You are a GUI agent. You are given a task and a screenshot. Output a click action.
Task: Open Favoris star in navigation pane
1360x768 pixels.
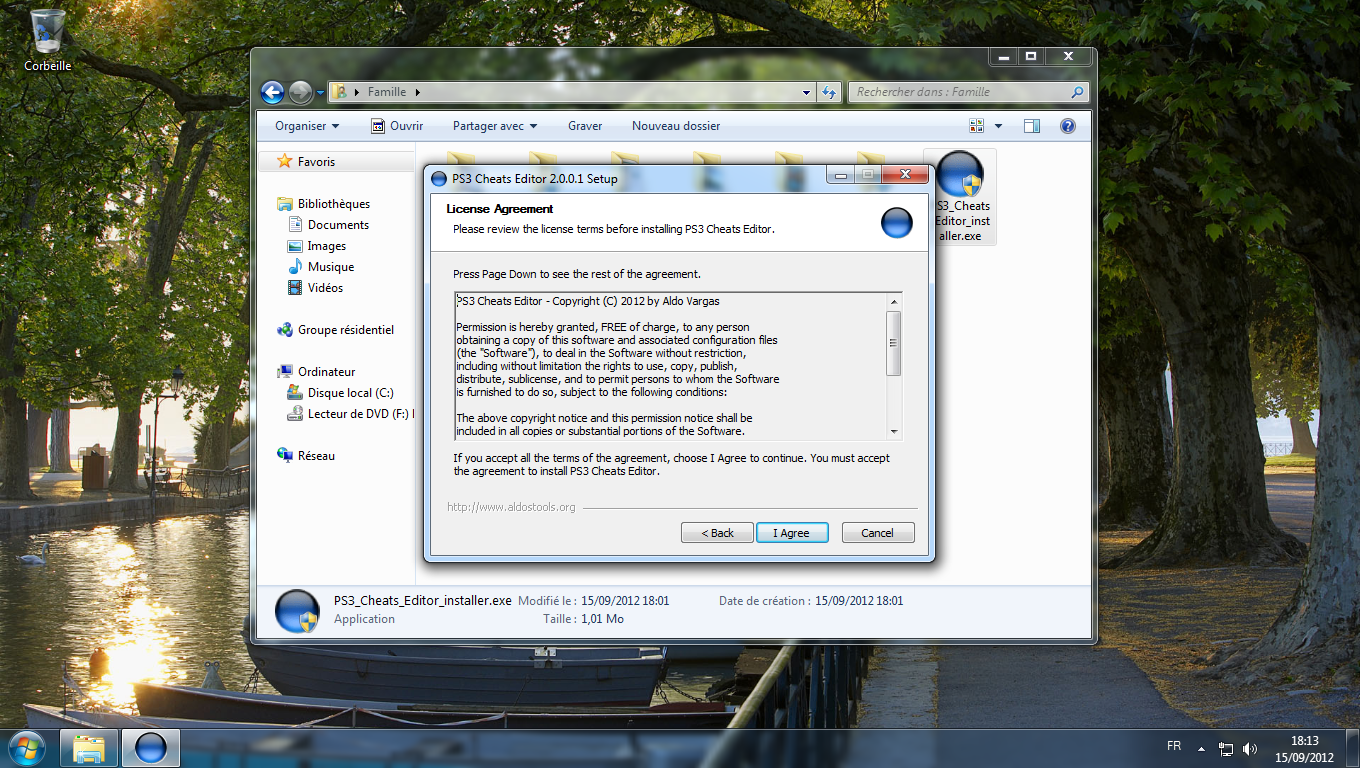(x=285, y=161)
